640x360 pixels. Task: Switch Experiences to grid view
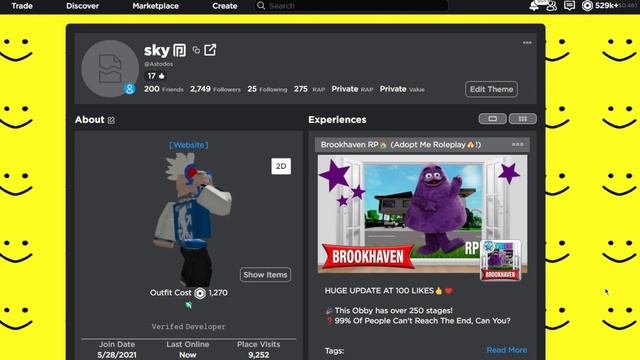click(523, 119)
